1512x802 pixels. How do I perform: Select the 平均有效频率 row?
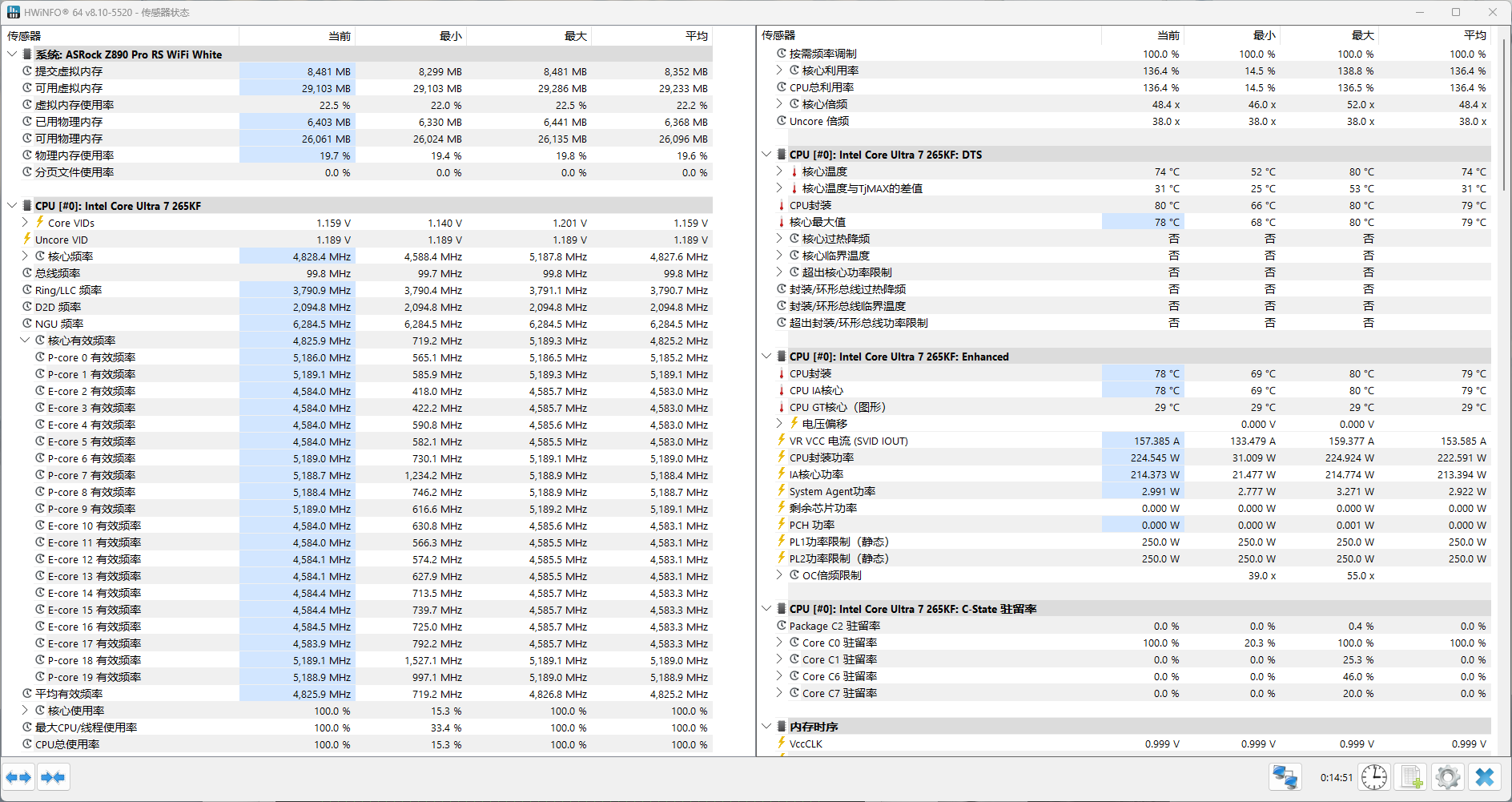coord(357,694)
